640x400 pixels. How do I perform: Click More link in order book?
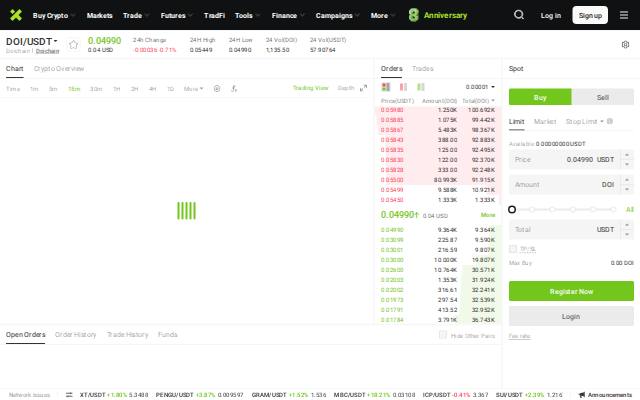point(488,215)
